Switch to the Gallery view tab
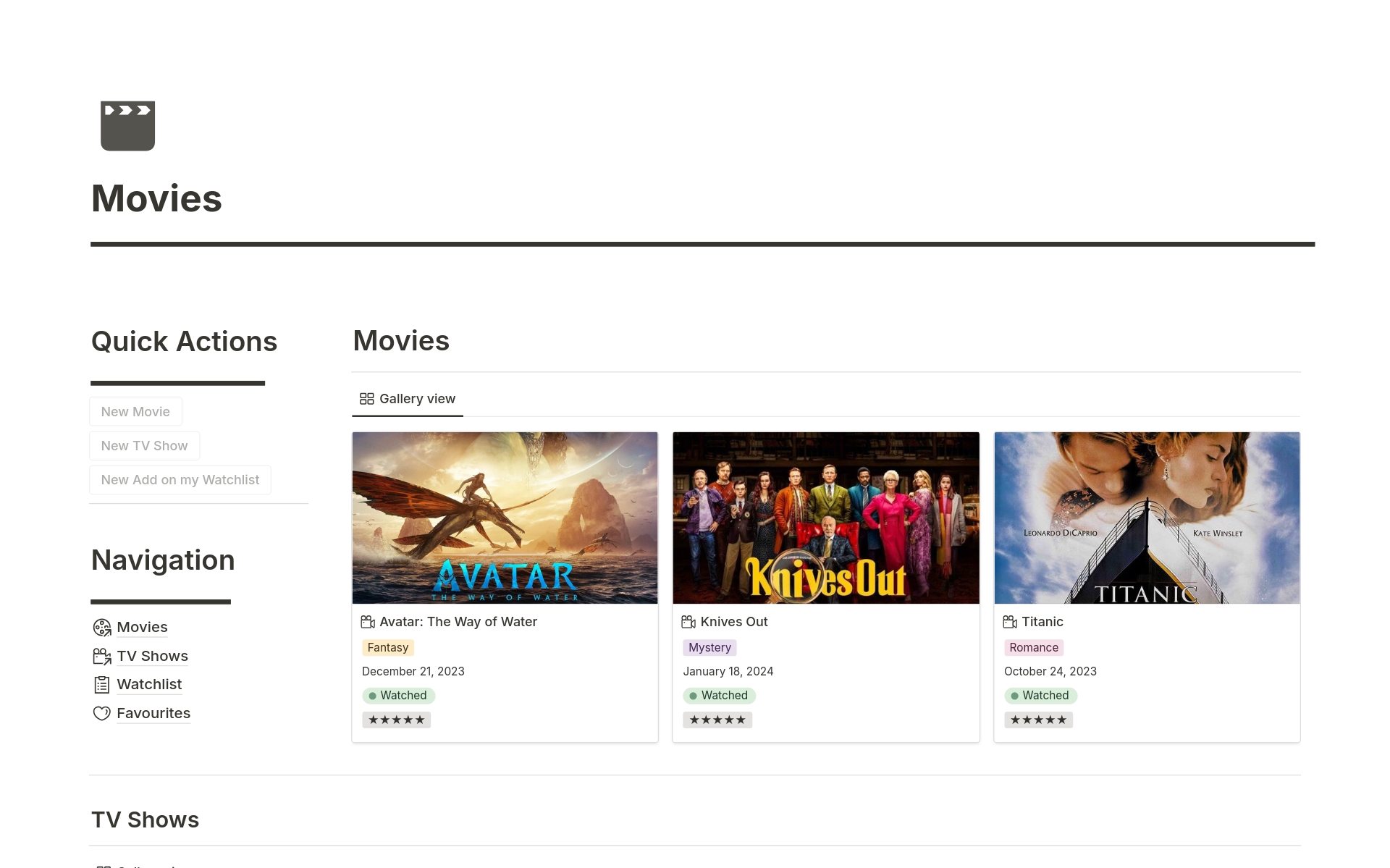Screen dimensions: 1390x868 point(407,398)
